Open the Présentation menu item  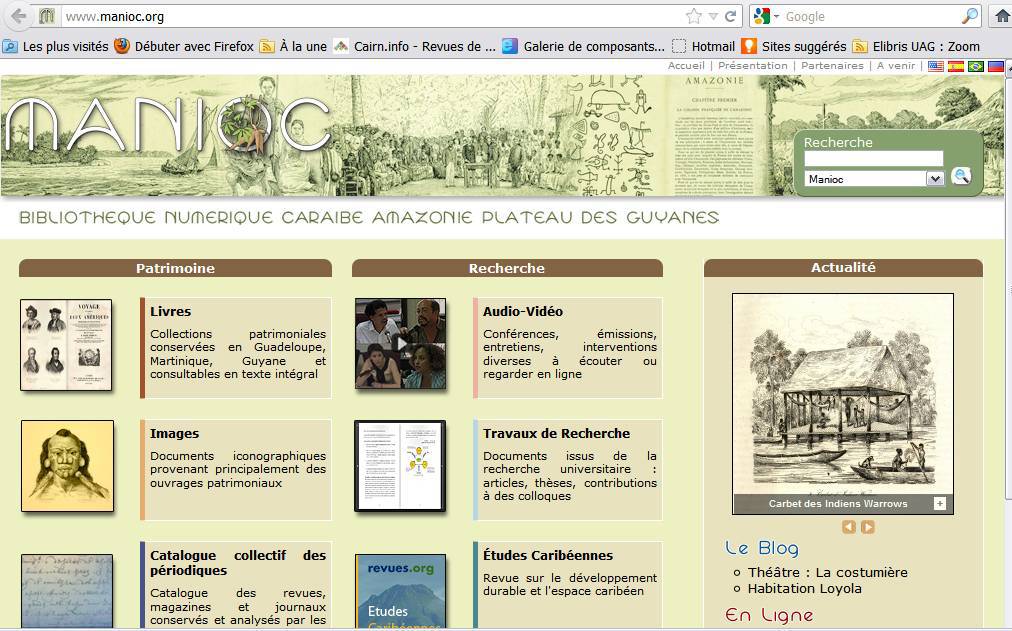pyautogui.click(x=752, y=66)
